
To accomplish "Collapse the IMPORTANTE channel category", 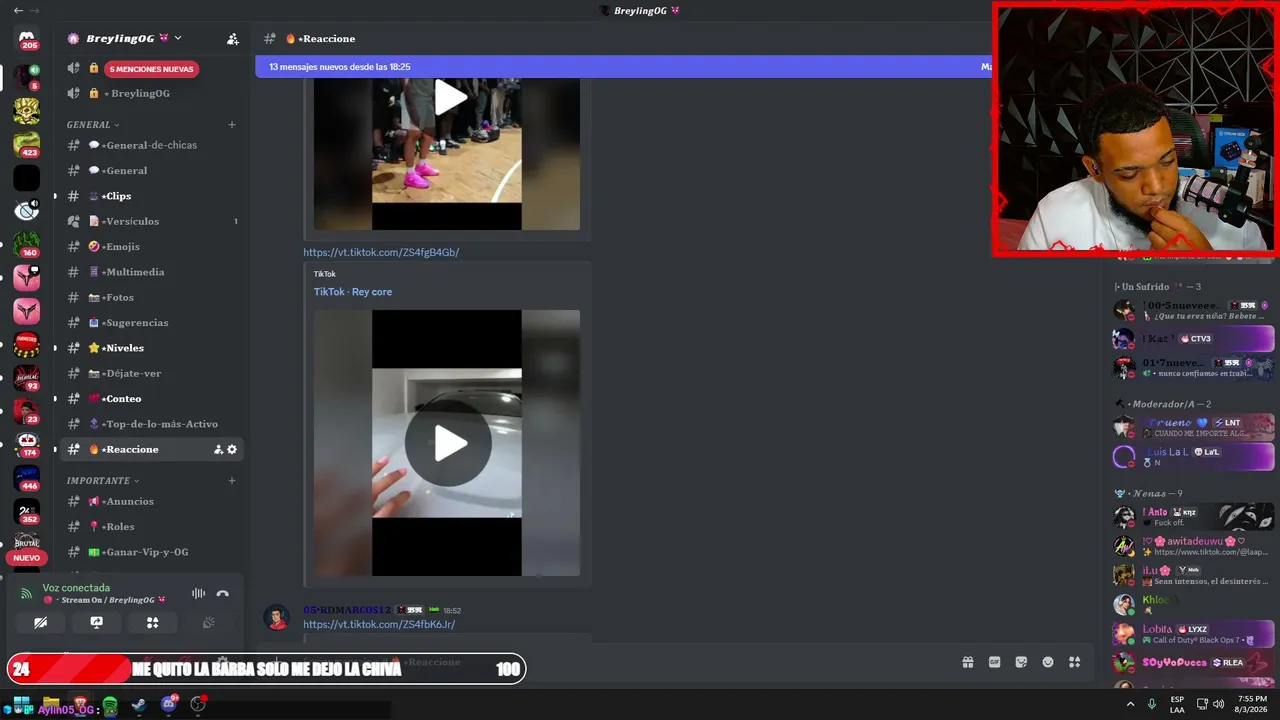I will (x=103, y=481).
